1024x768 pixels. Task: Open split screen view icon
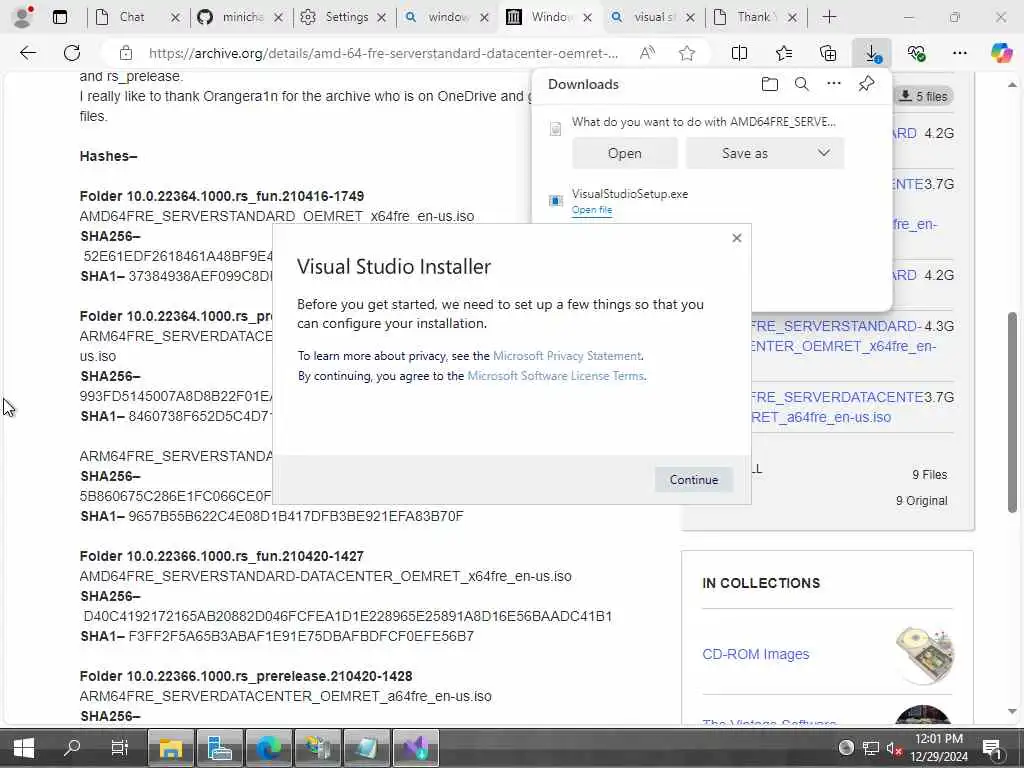tap(739, 54)
